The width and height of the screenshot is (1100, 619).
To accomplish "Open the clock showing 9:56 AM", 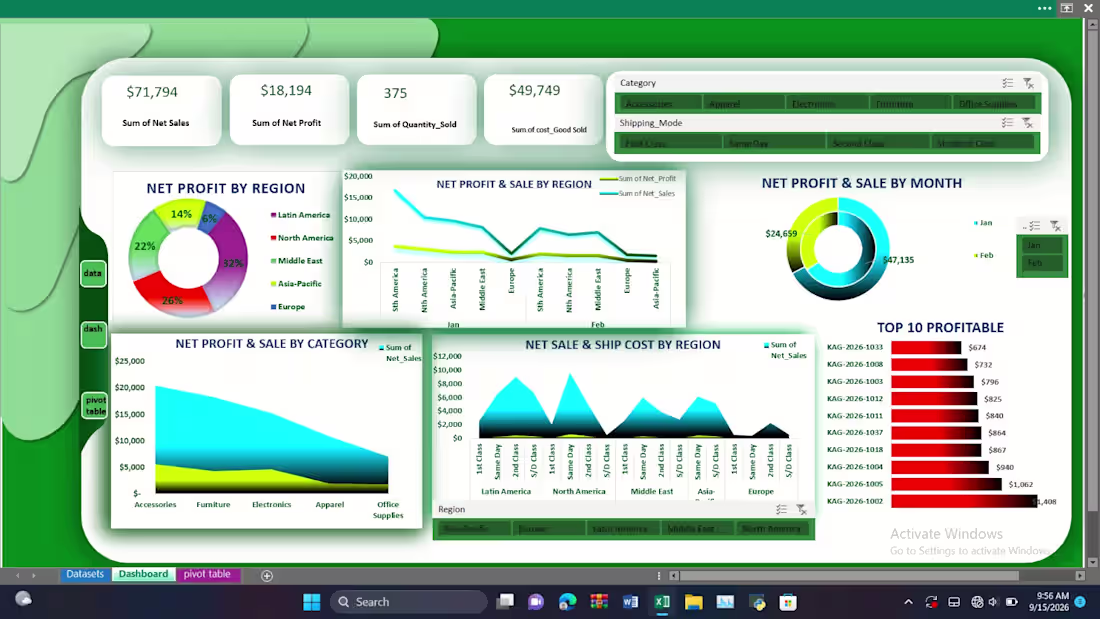I will [x=1049, y=602].
